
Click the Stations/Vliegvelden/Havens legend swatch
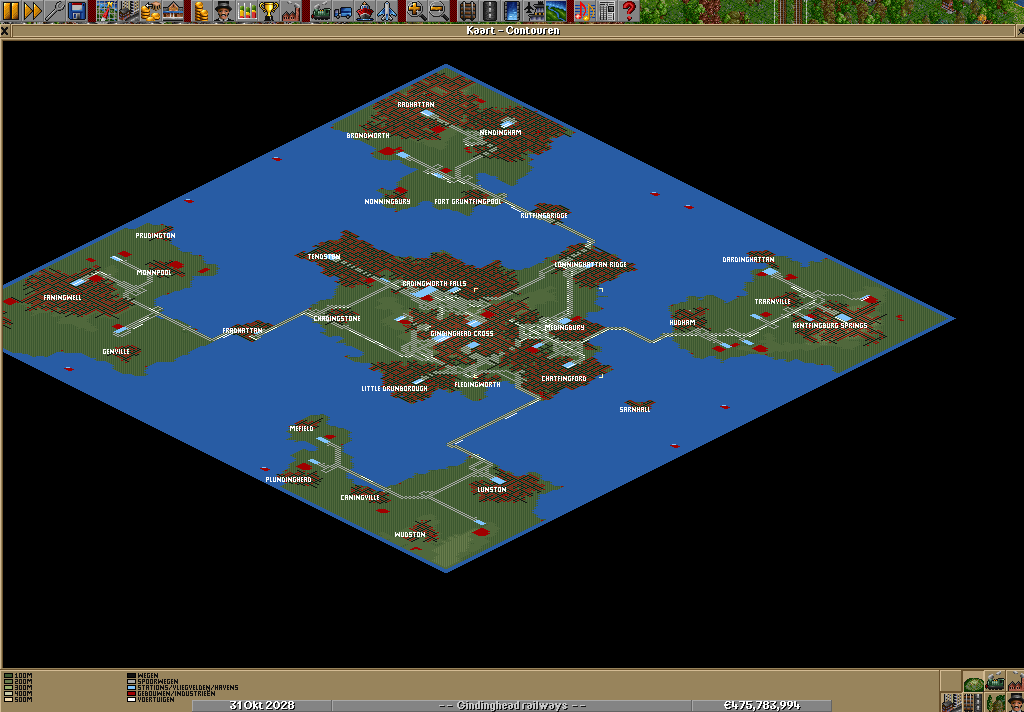(x=131, y=687)
